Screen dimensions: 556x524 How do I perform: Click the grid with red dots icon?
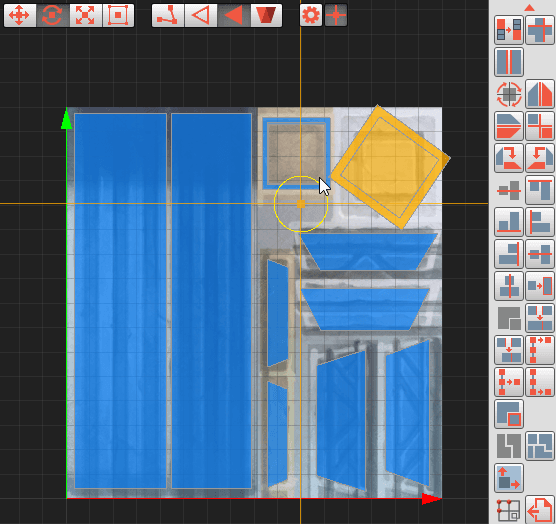click(509, 511)
